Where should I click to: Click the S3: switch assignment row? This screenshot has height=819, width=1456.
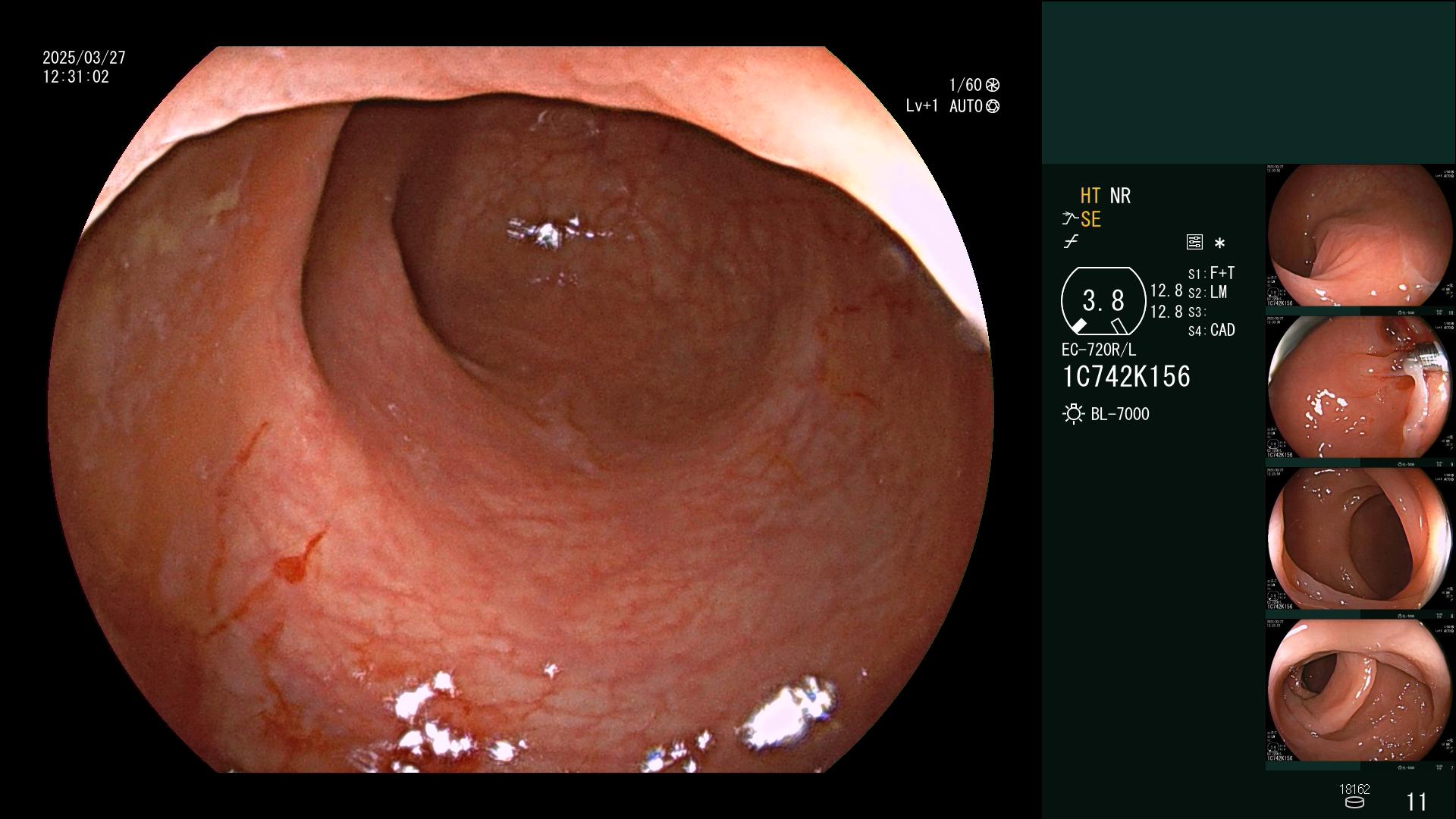(x=1196, y=312)
